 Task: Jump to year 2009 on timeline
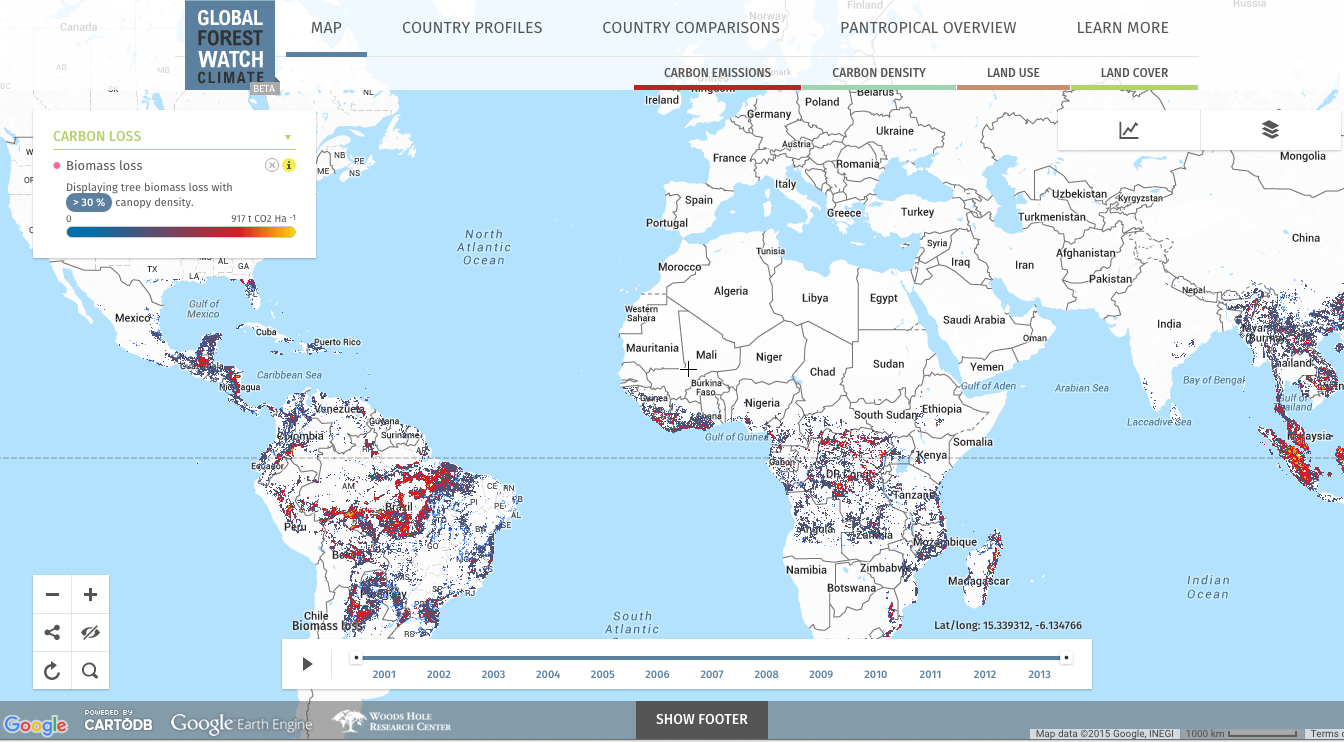click(821, 674)
